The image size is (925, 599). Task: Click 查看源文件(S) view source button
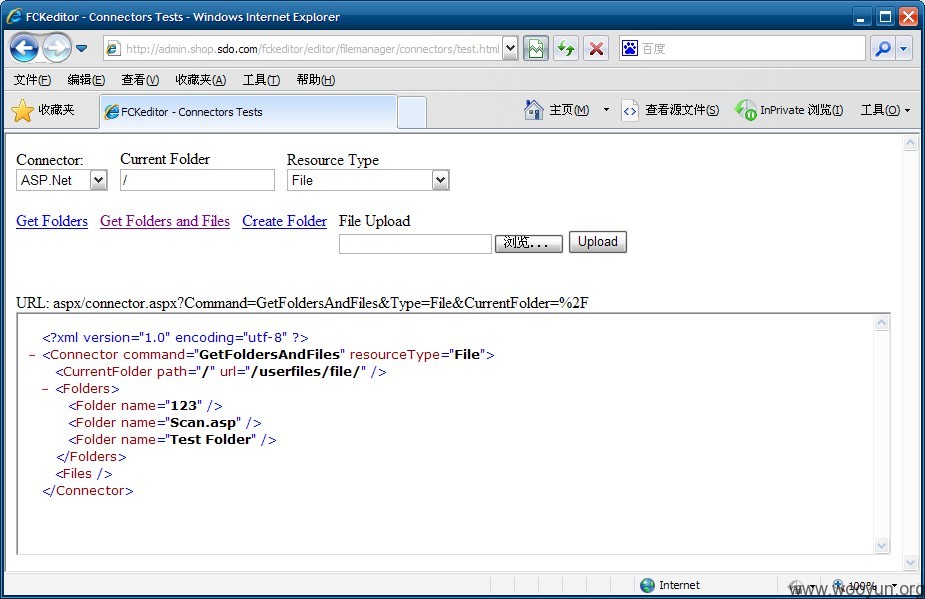point(671,110)
